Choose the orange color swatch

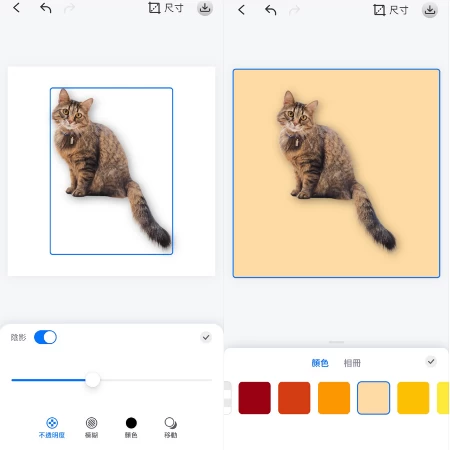(334, 398)
